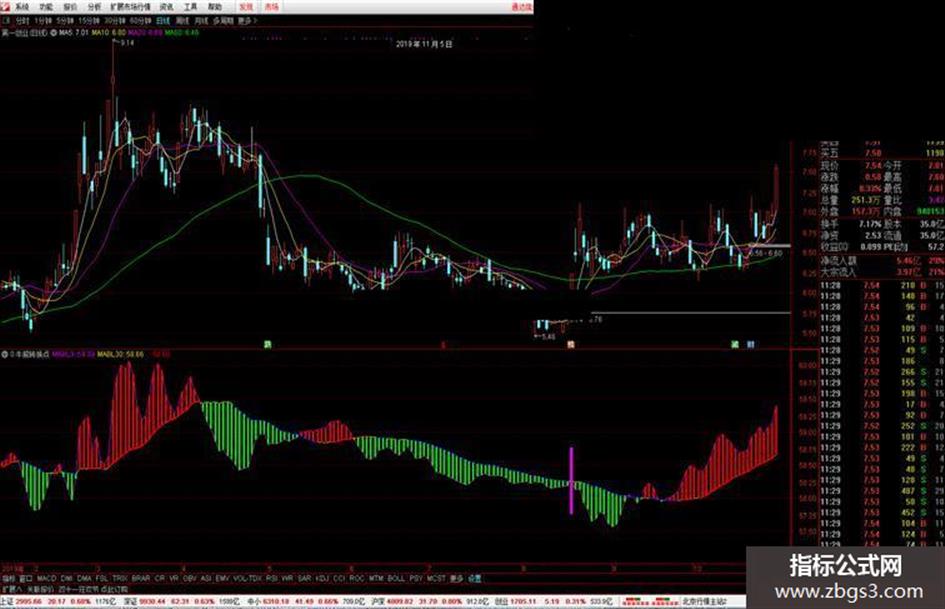This screenshot has width=945, height=609.
Task: Click the app logo icon
Action: (5, 7)
